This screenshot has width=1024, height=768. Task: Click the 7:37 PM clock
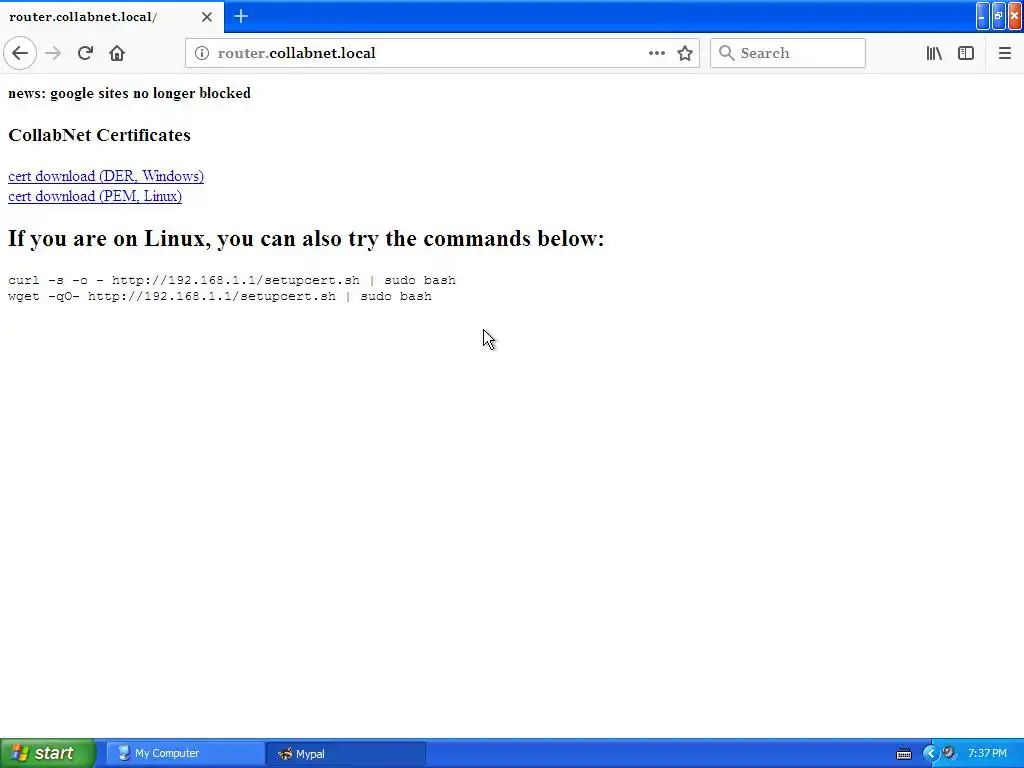[987, 754]
